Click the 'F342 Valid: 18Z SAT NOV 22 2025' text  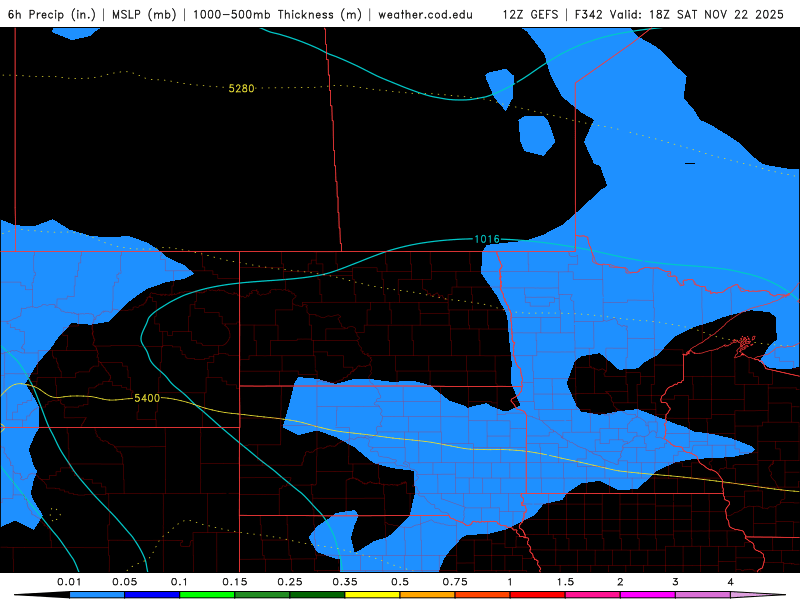point(679,14)
